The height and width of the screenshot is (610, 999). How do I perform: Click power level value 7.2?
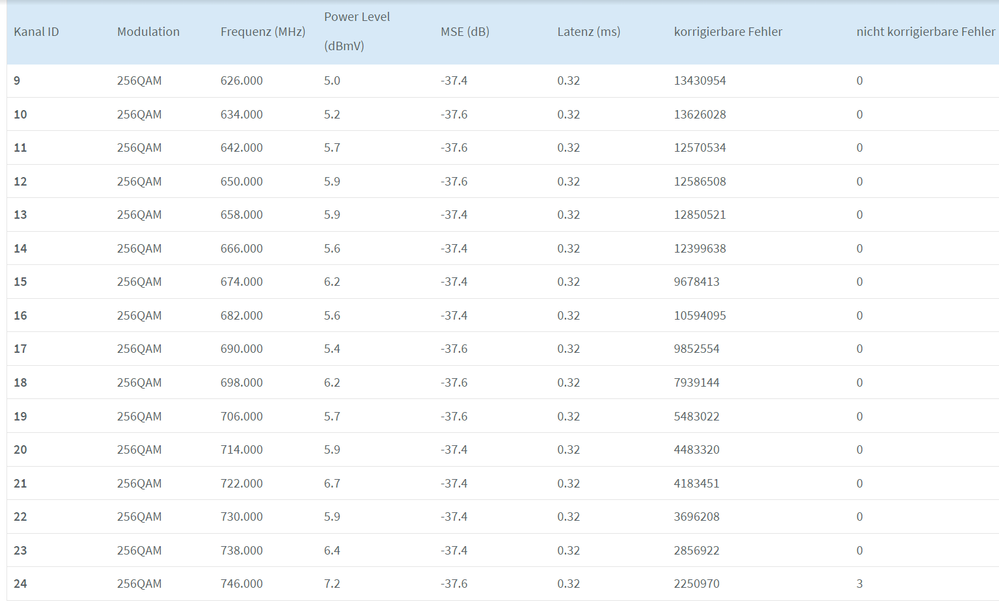pos(332,584)
